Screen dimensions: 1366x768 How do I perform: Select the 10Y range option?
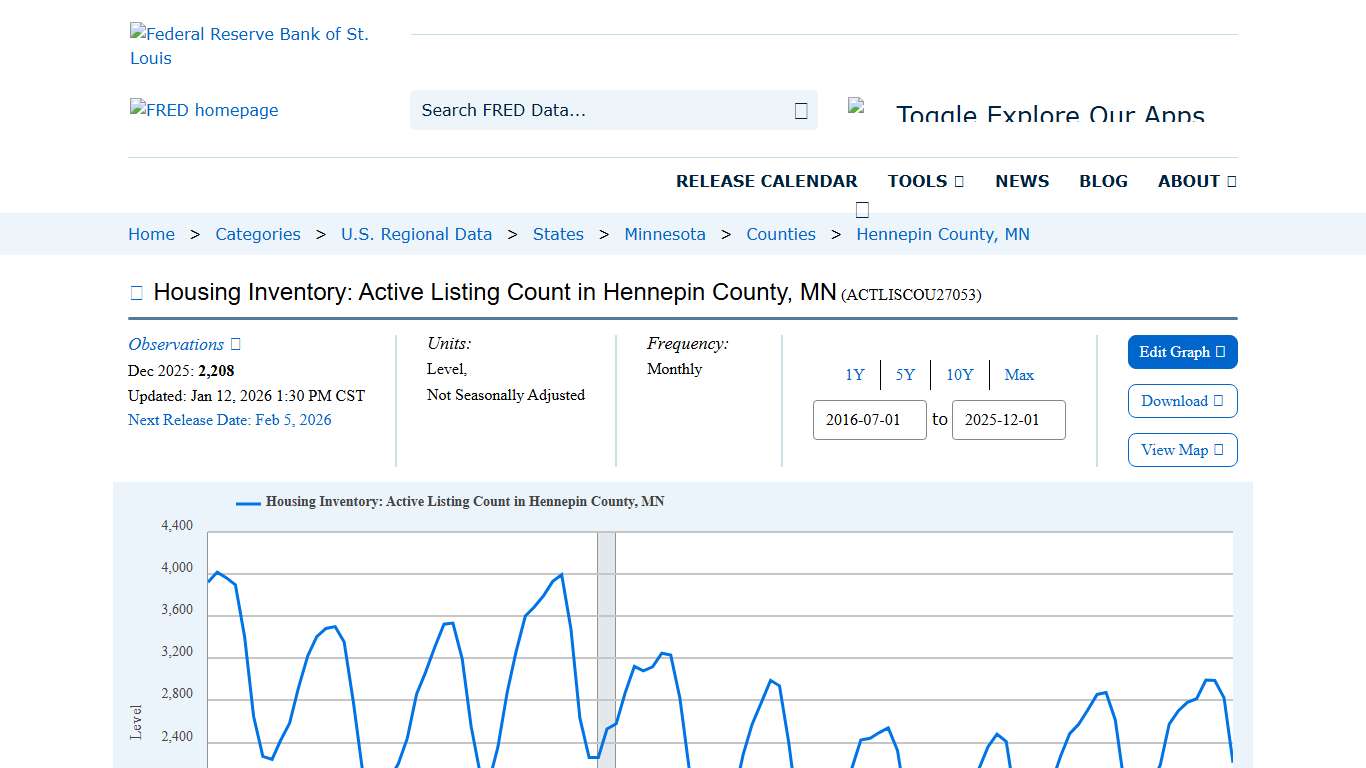959,375
